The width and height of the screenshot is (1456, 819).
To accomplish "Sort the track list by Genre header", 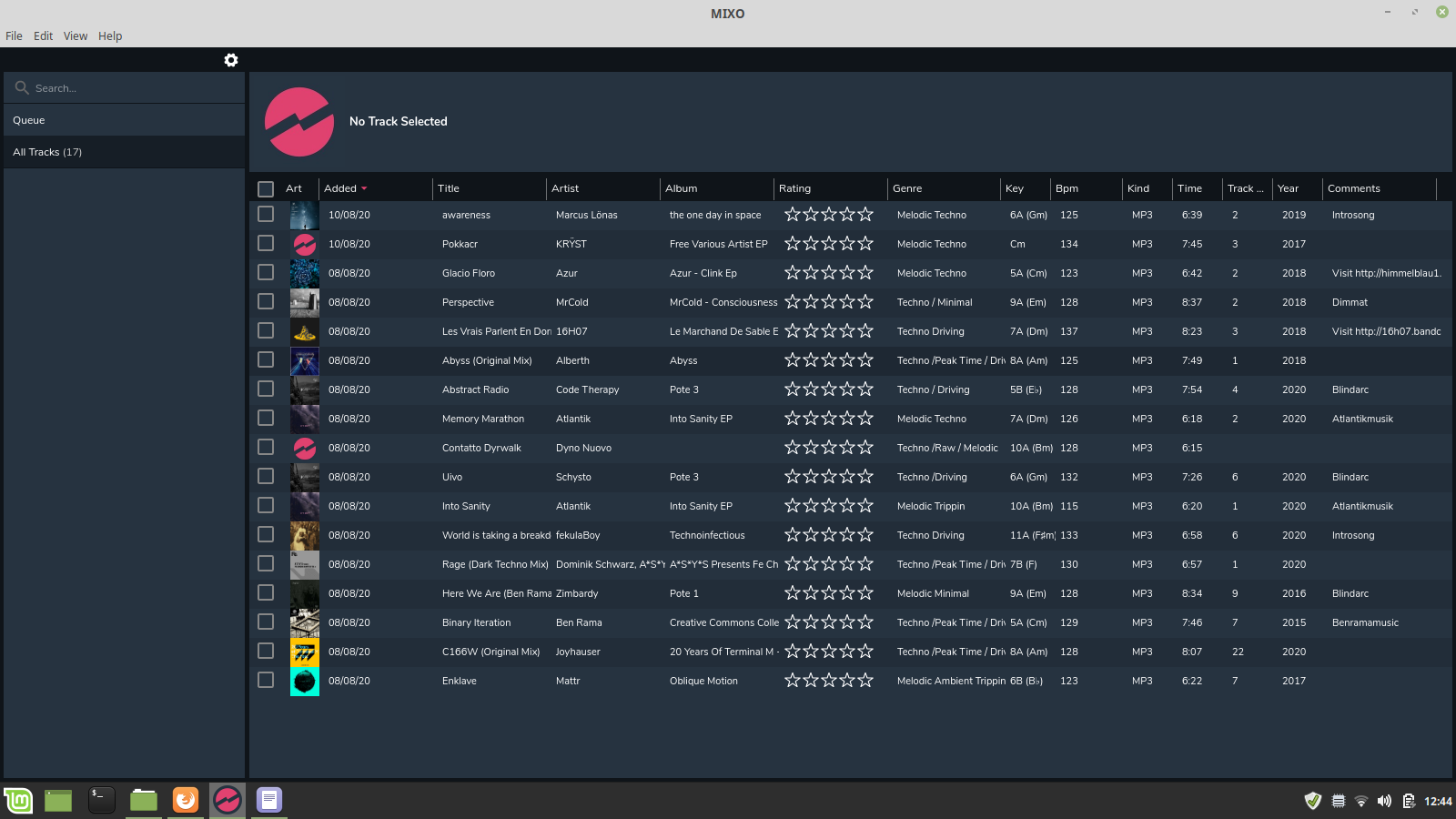I will click(907, 188).
